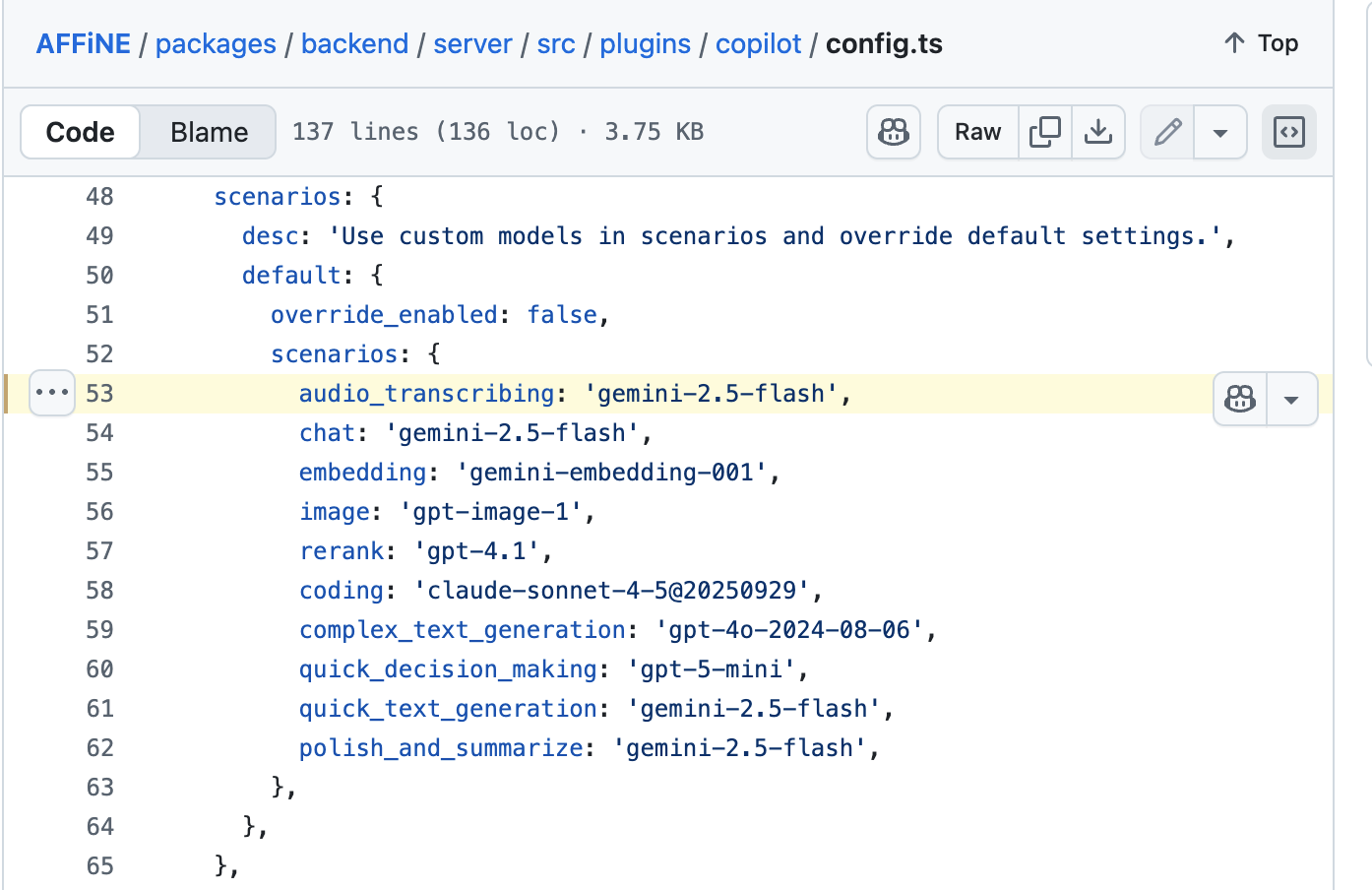The width and height of the screenshot is (1372, 890).
Task: Navigate to the packages folder link
Action: [216, 43]
